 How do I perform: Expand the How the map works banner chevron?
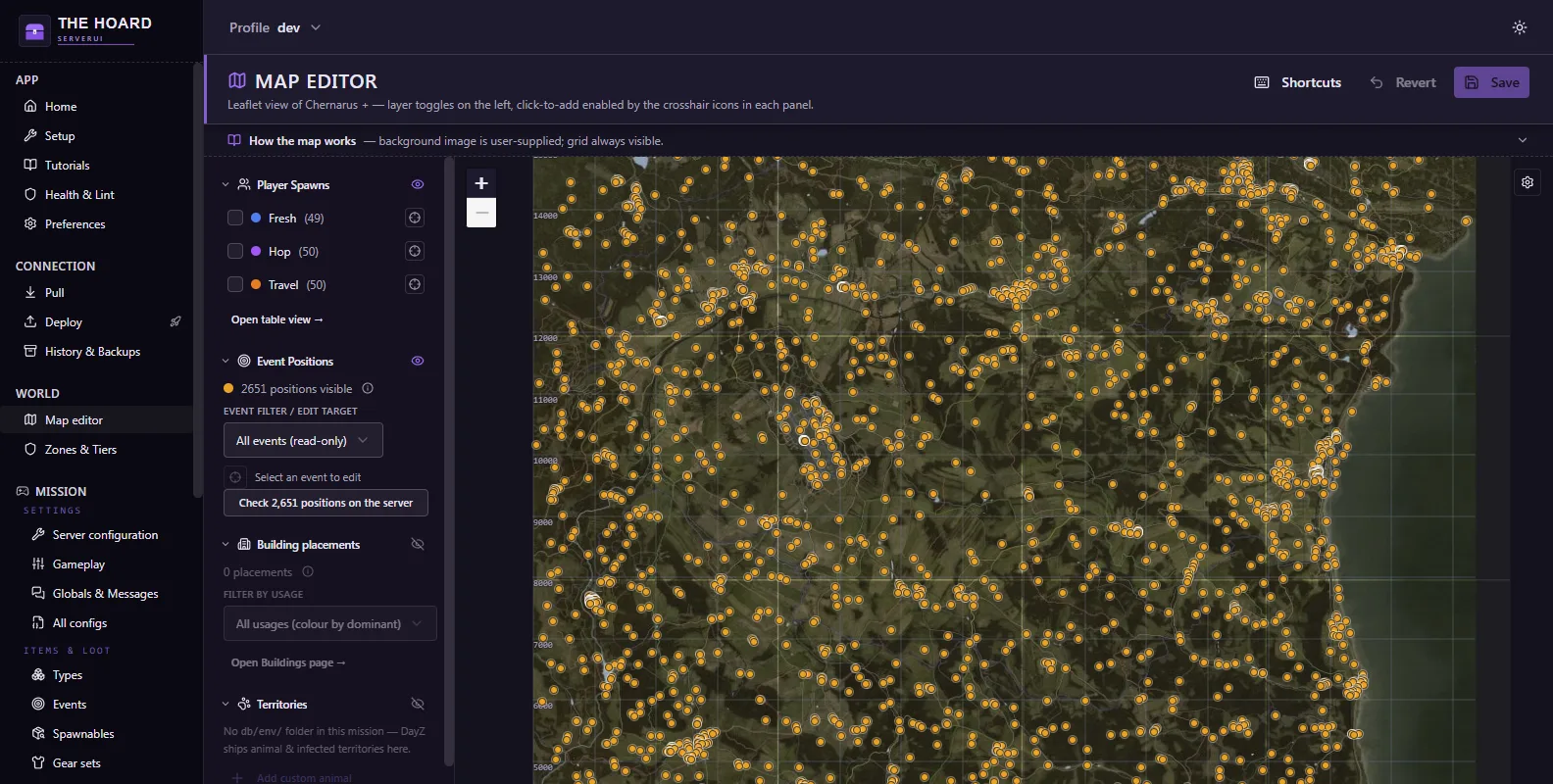pyautogui.click(x=1523, y=140)
